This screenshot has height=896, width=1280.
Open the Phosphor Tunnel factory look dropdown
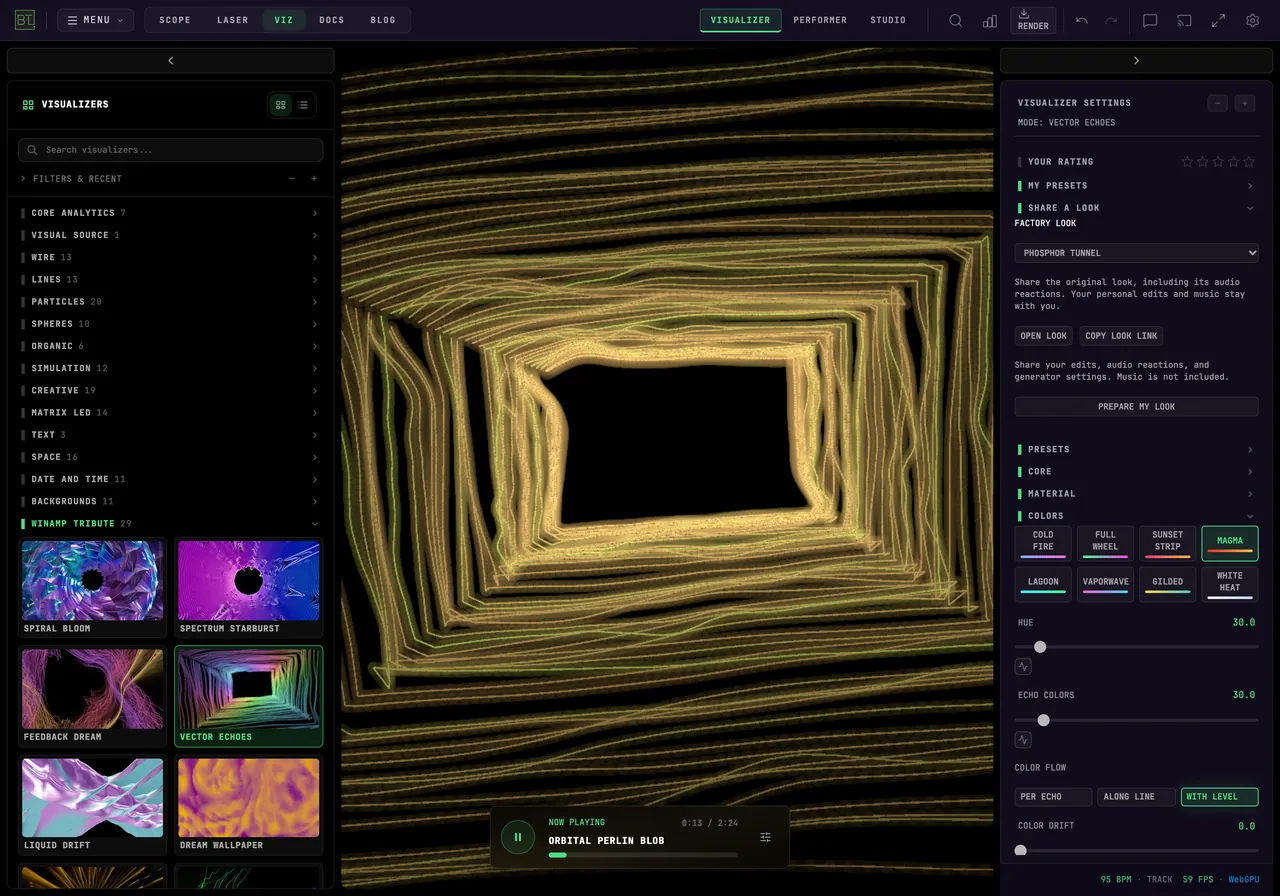coord(1136,253)
